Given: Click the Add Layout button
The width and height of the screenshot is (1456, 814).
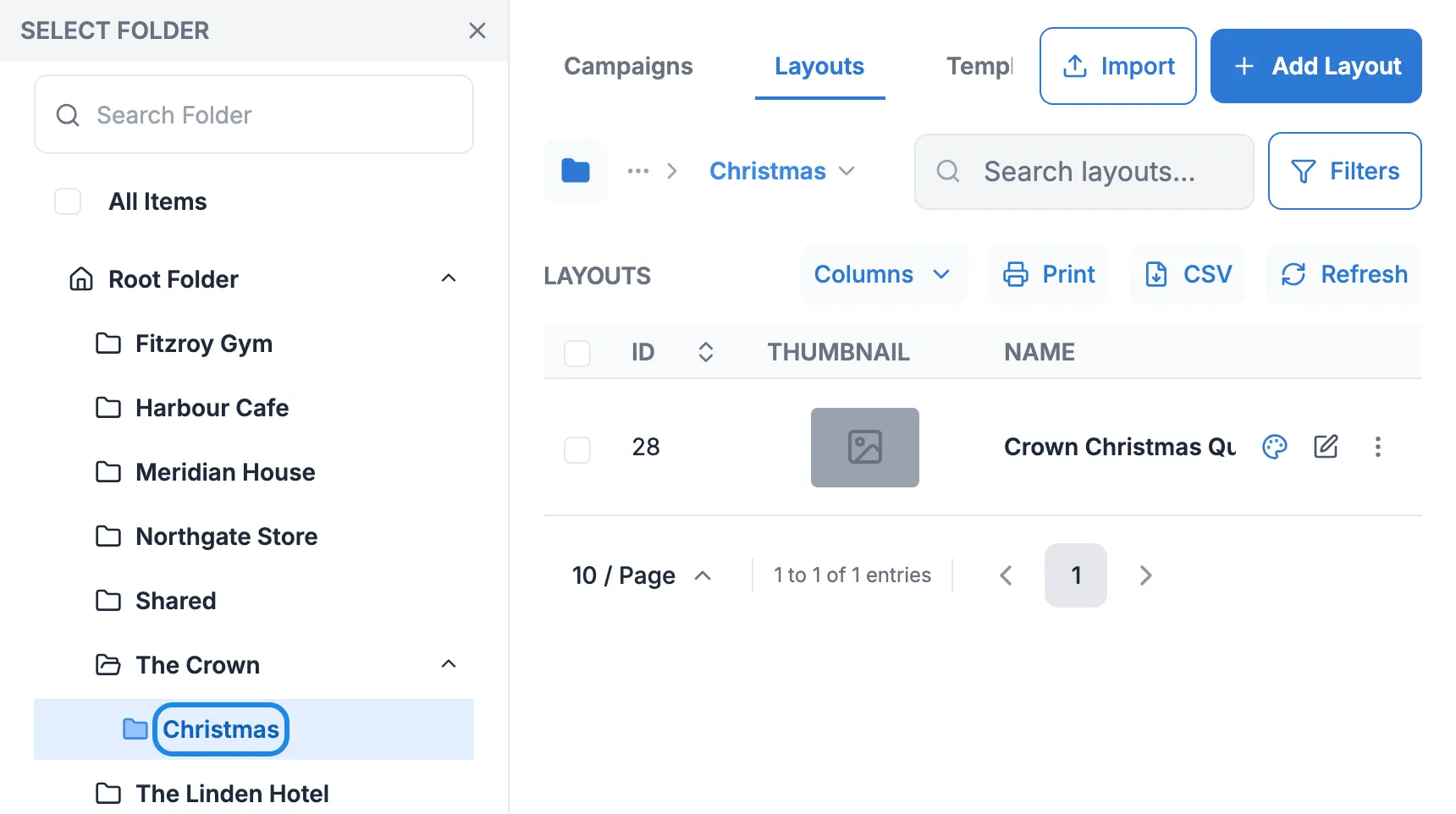Looking at the screenshot, I should point(1316,66).
